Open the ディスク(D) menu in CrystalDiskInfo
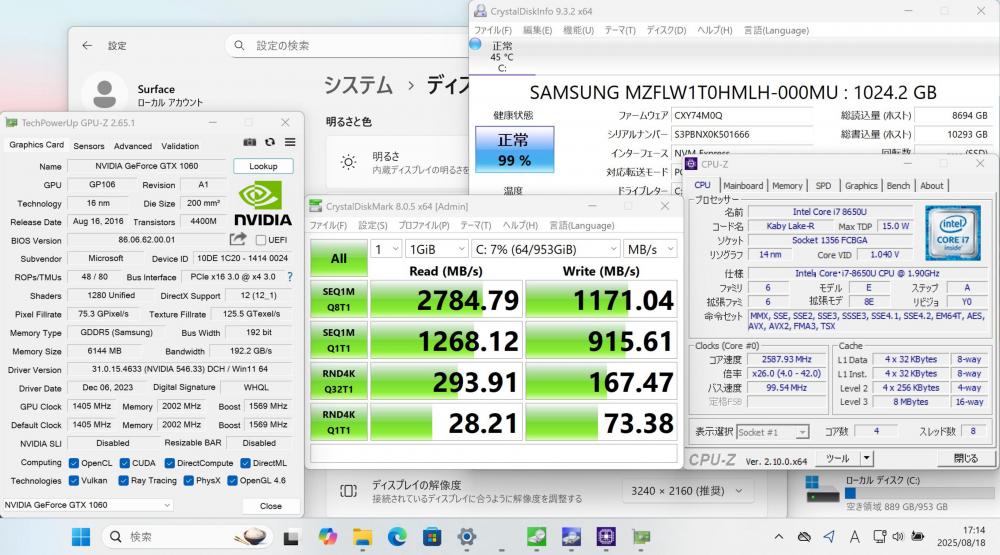The width and height of the screenshot is (1000, 555). (666, 30)
